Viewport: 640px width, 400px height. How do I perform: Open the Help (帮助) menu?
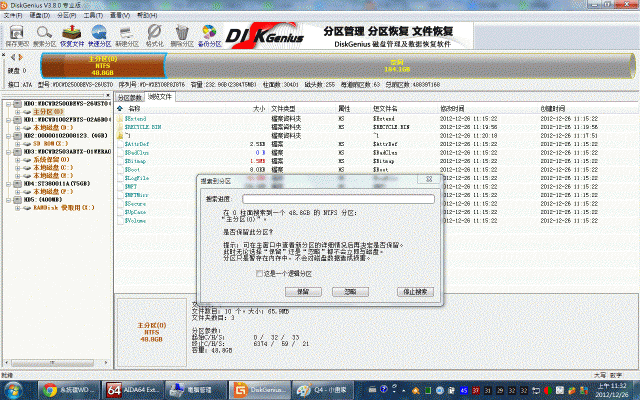click(x=147, y=15)
